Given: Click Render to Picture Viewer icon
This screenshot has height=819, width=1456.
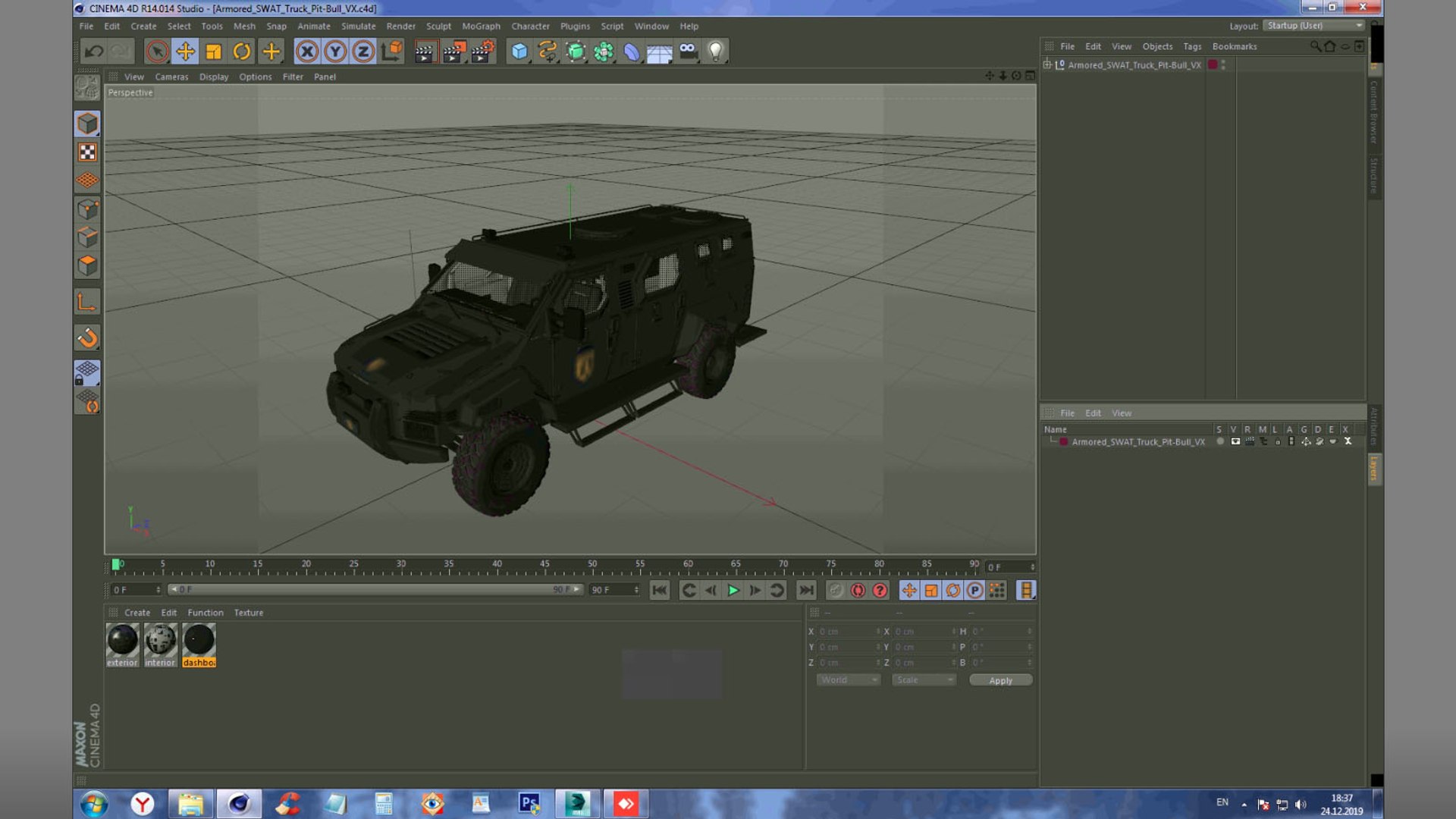Looking at the screenshot, I should pos(453,52).
